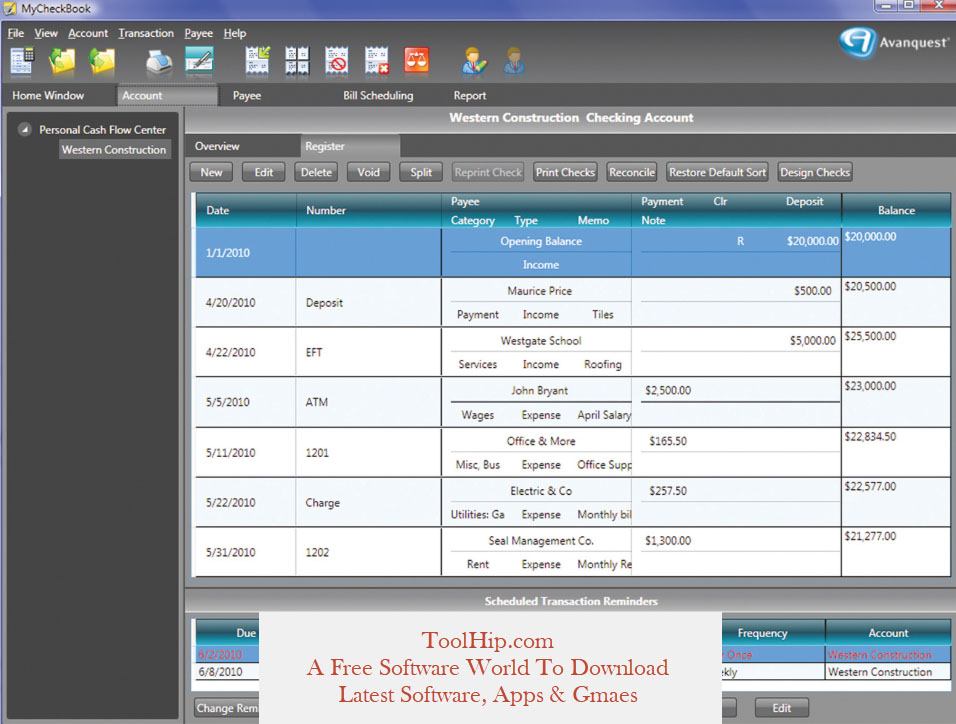
Task: Collapse the Personal Cash Flow Center tree
Action: click(x=24, y=129)
